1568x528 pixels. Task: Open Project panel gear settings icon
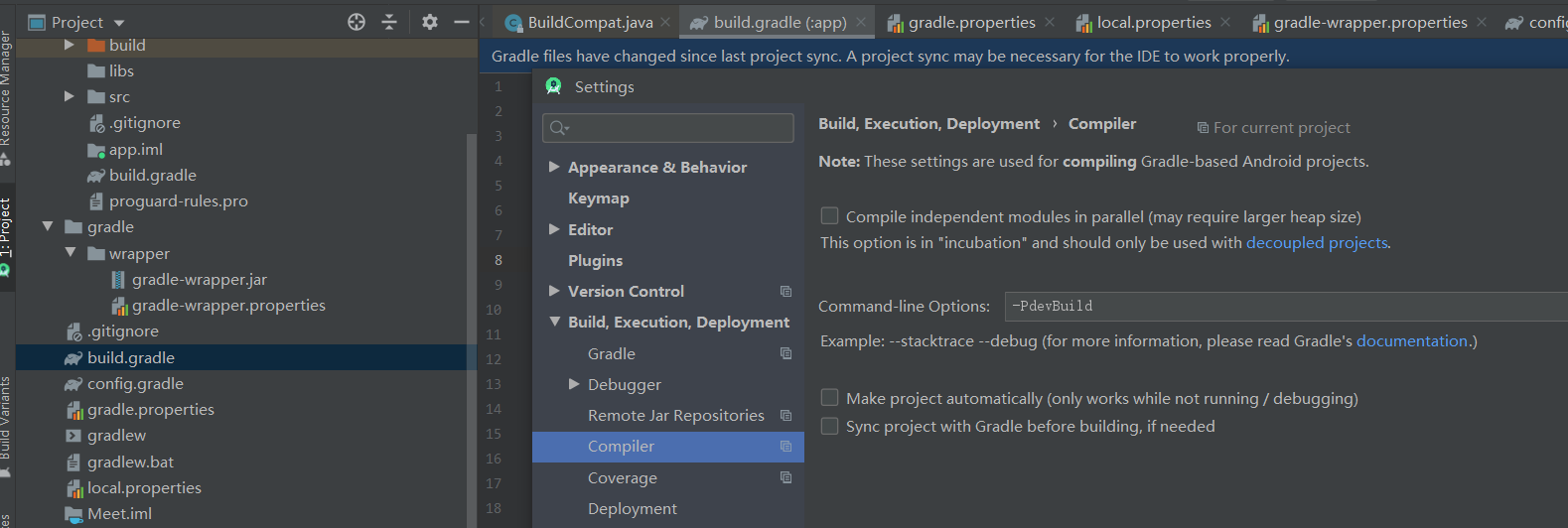(430, 22)
